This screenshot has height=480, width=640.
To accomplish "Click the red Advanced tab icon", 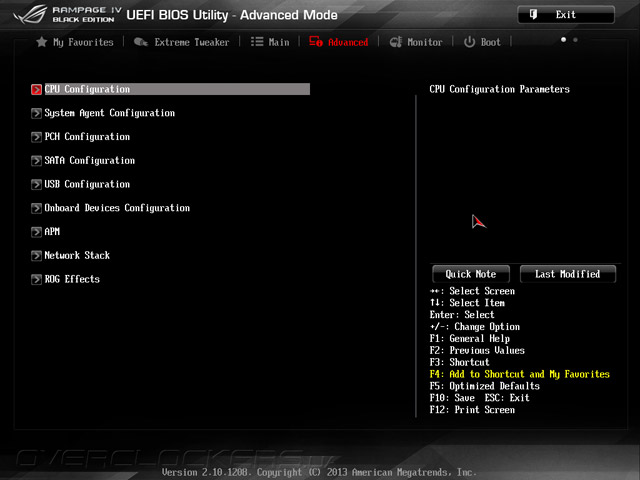I will [316, 41].
